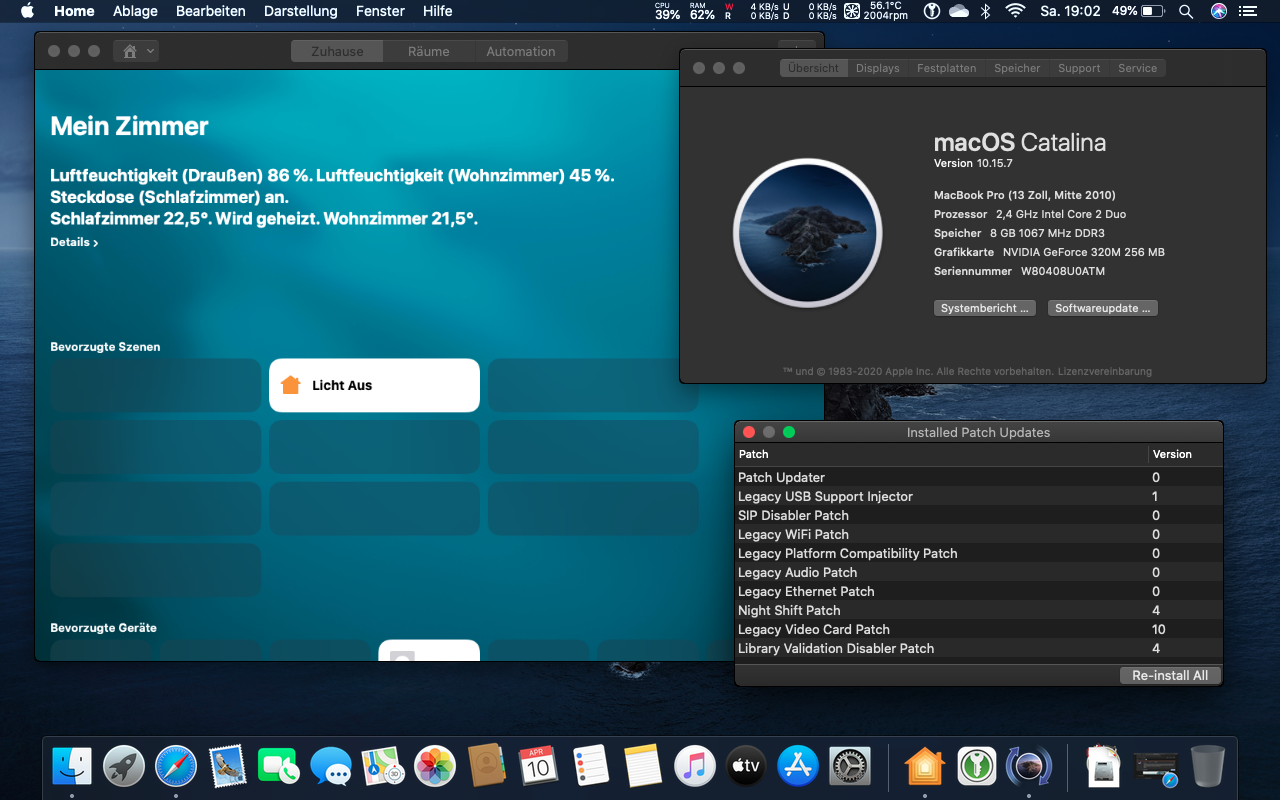Select the Übersicht tab
Viewport: 1280px width, 800px height.
pos(813,68)
